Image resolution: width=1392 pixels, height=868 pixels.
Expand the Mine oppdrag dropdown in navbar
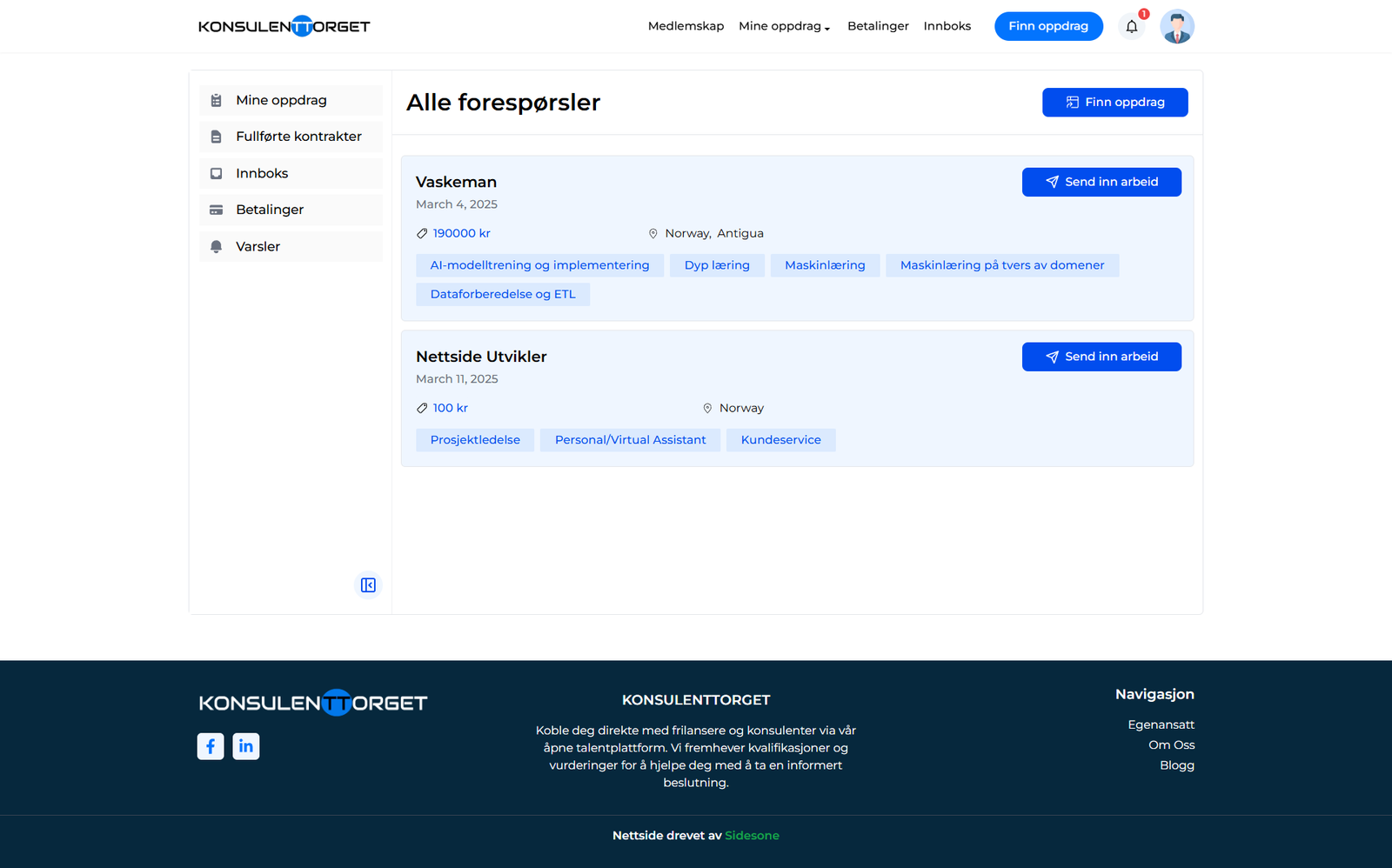pos(784,26)
